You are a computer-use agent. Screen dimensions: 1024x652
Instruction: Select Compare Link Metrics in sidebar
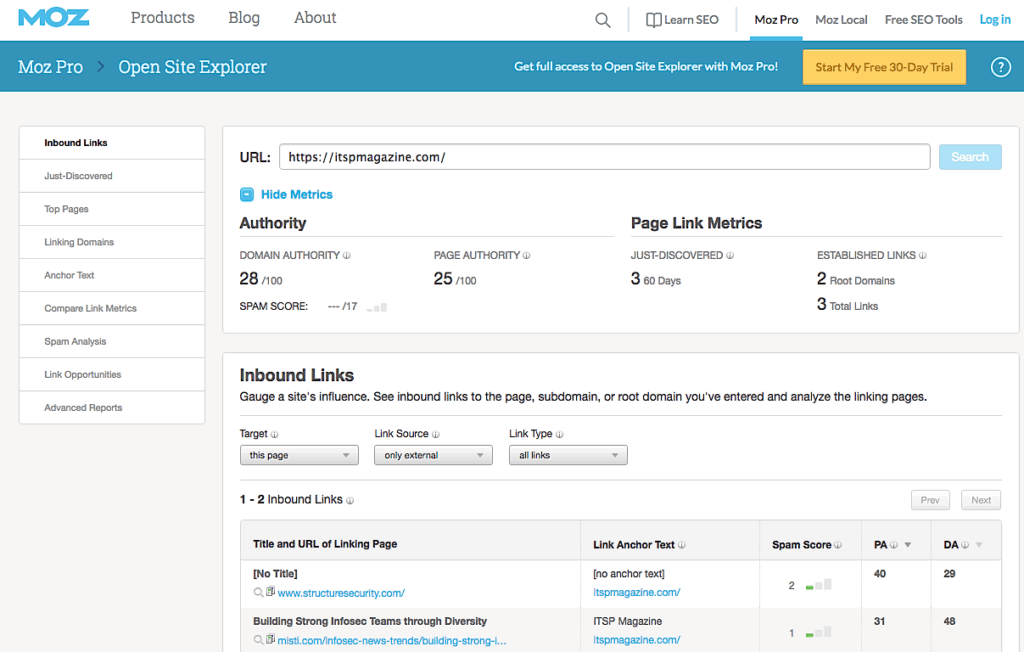tap(112, 308)
